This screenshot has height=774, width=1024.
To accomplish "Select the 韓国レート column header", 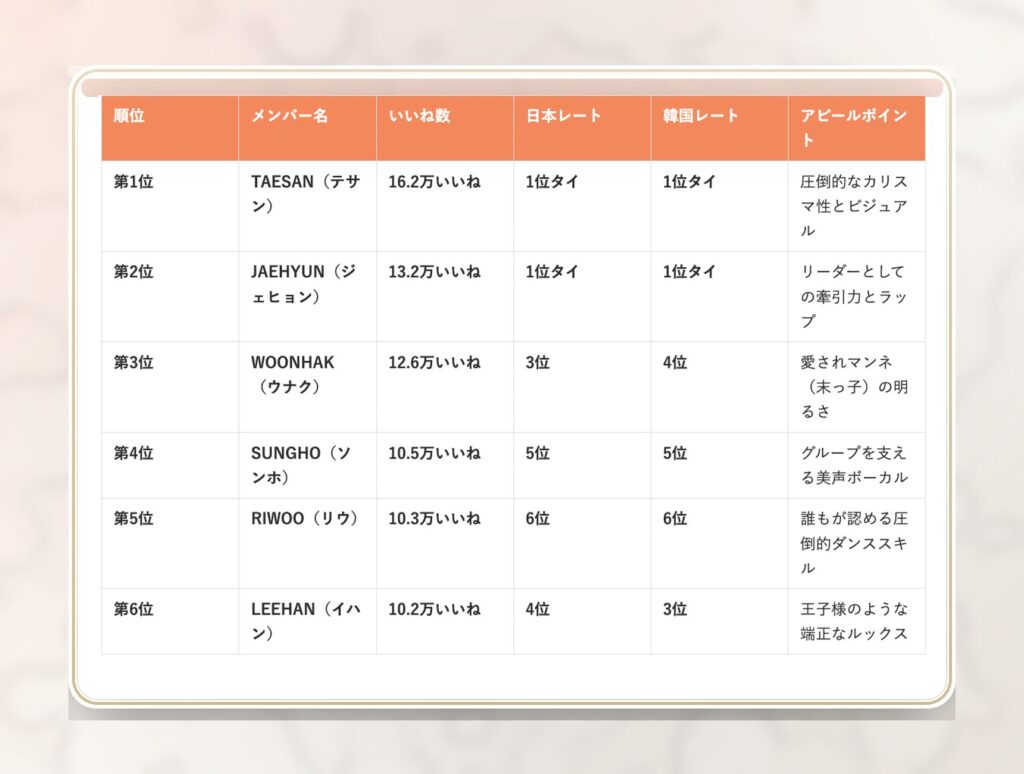I will [701, 116].
